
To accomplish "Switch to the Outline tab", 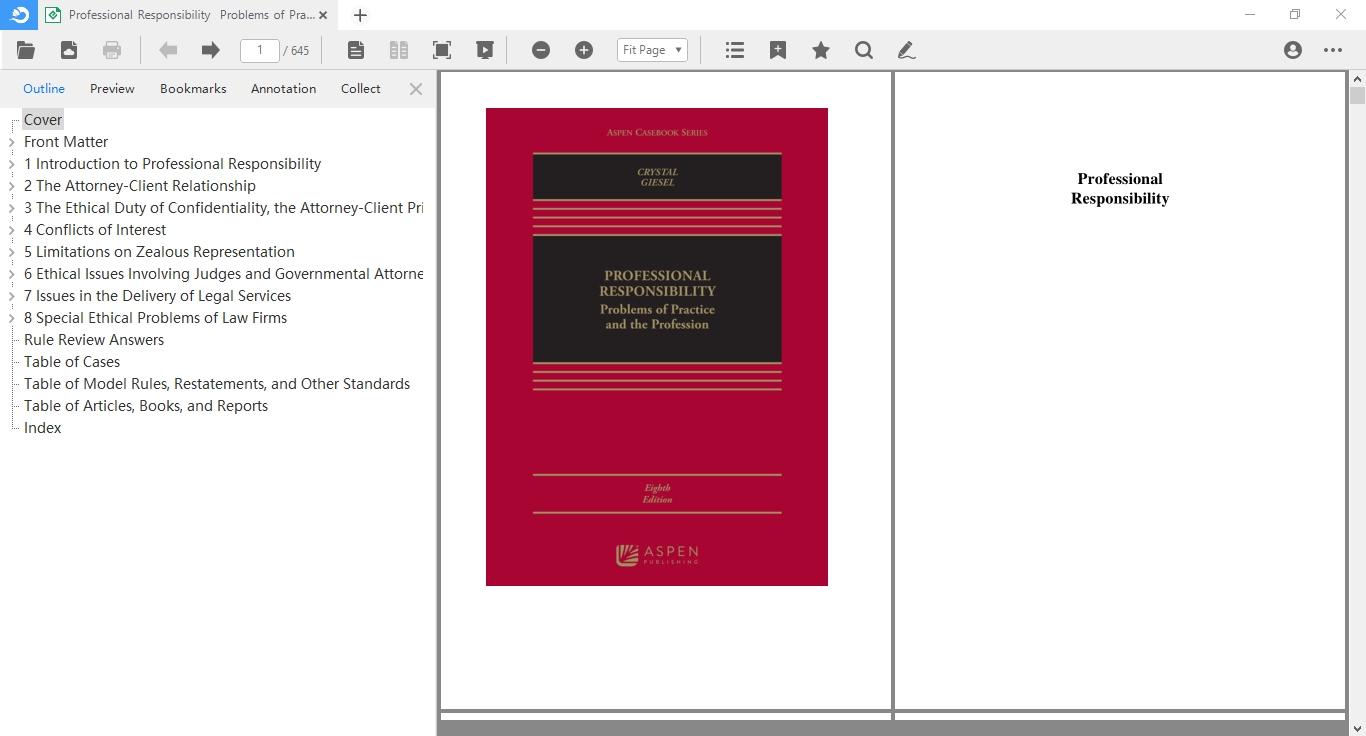I will click(44, 89).
